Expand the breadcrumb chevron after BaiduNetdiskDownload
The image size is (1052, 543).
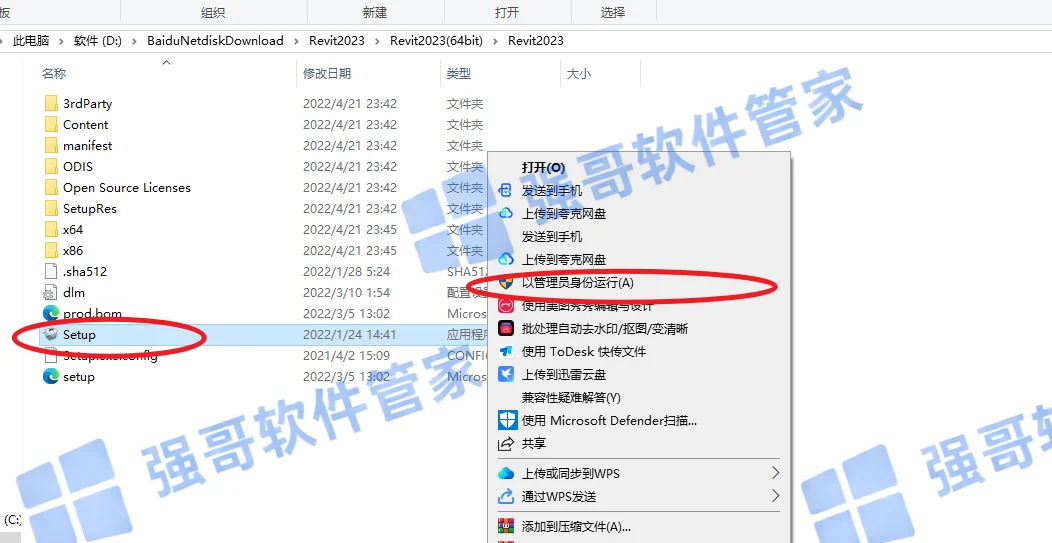point(296,41)
